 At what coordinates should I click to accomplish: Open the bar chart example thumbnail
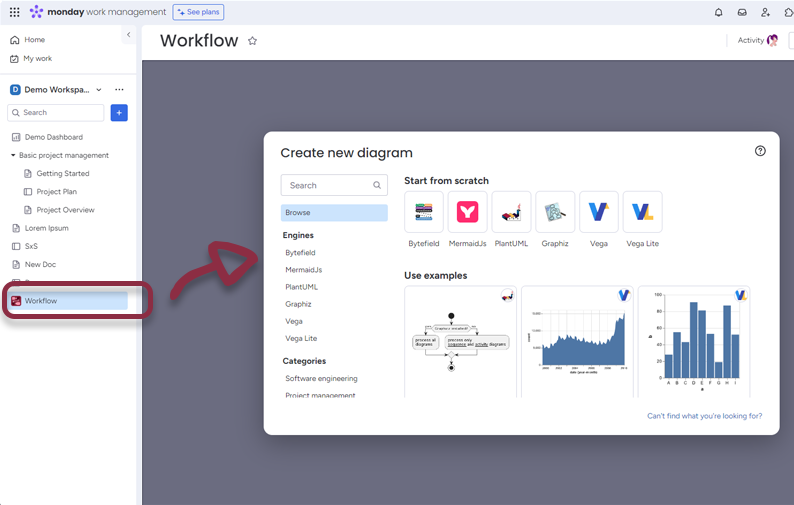(x=693, y=341)
